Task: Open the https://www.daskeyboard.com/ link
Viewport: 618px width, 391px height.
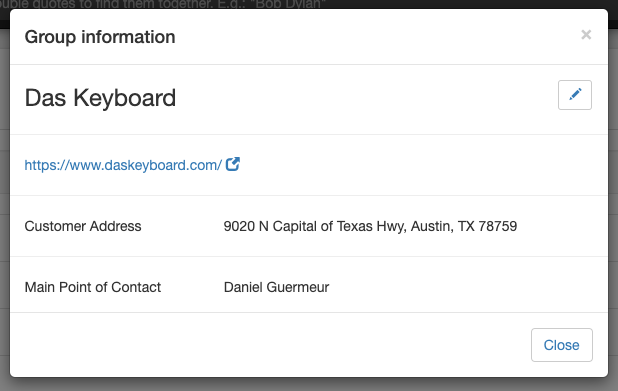Action: [123, 165]
